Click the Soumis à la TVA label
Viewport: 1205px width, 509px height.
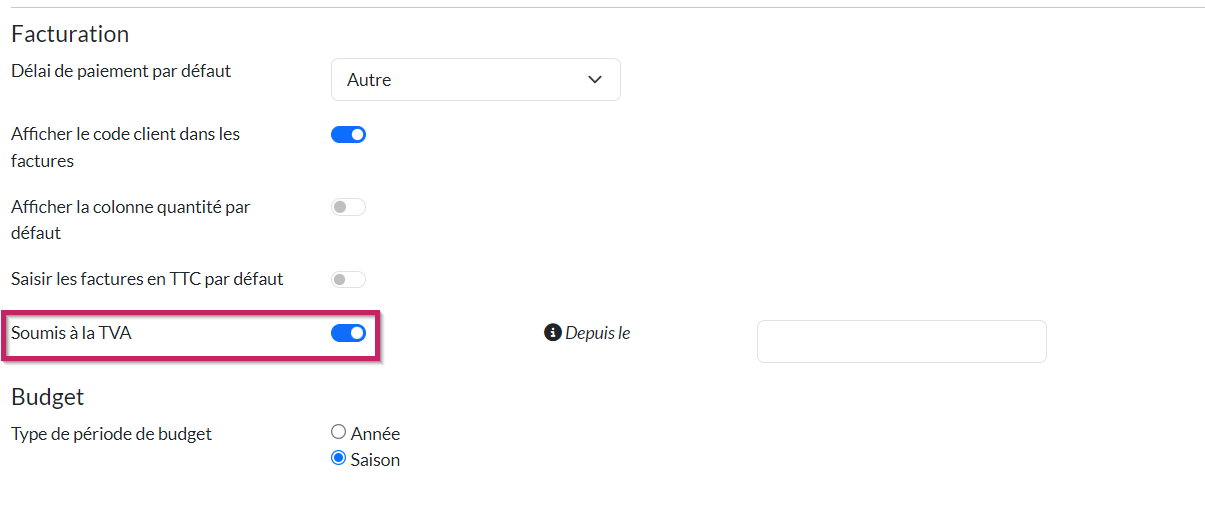tap(71, 333)
